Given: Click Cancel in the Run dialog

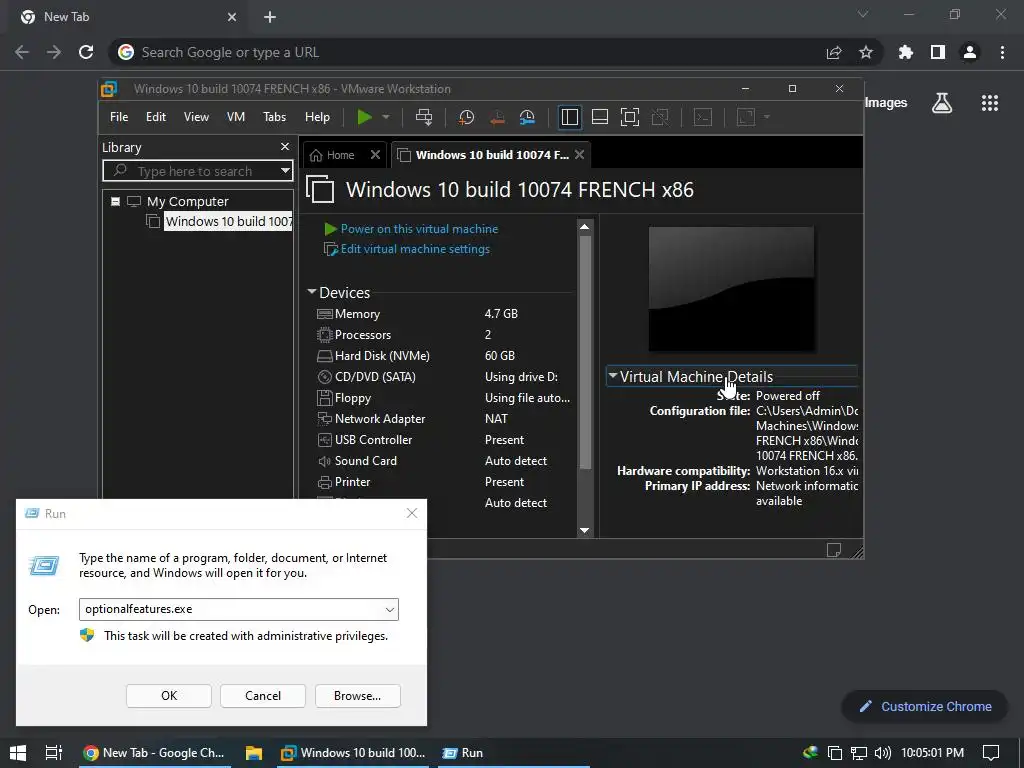Looking at the screenshot, I should click(263, 696).
